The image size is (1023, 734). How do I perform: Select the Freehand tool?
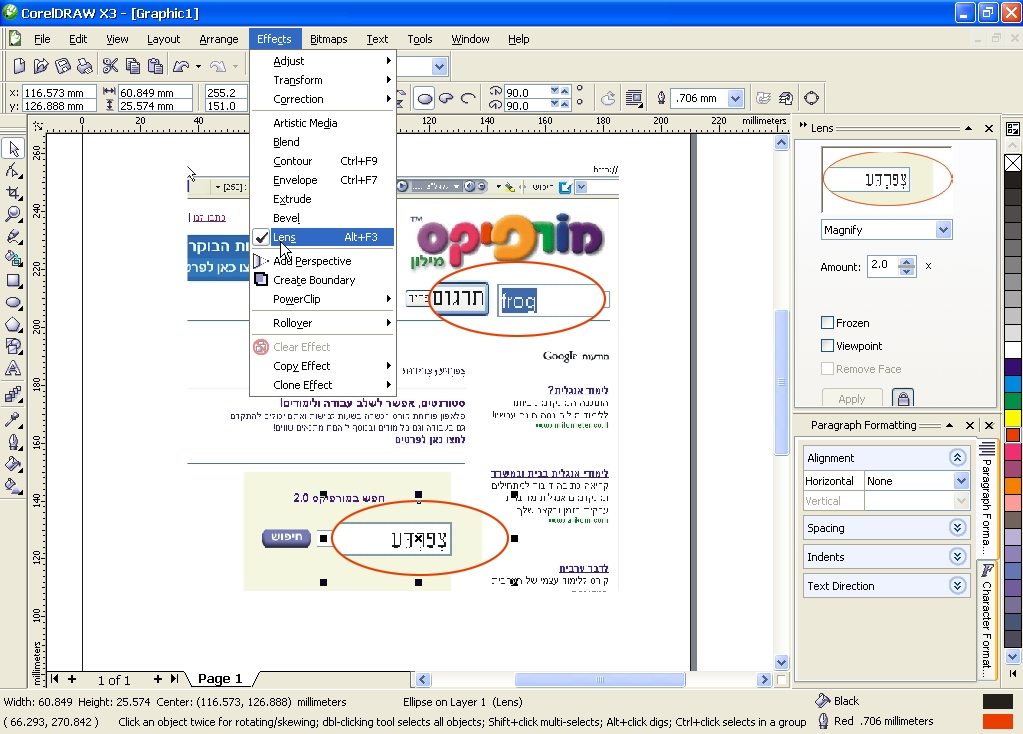[x=13, y=236]
